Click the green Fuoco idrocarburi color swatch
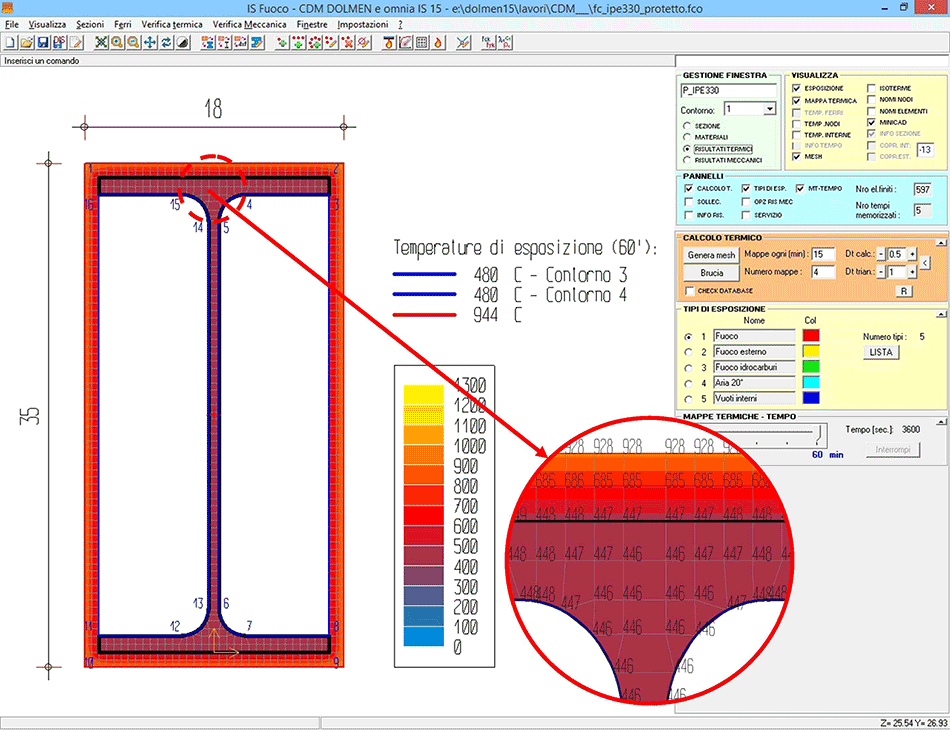950x730 pixels. (811, 367)
